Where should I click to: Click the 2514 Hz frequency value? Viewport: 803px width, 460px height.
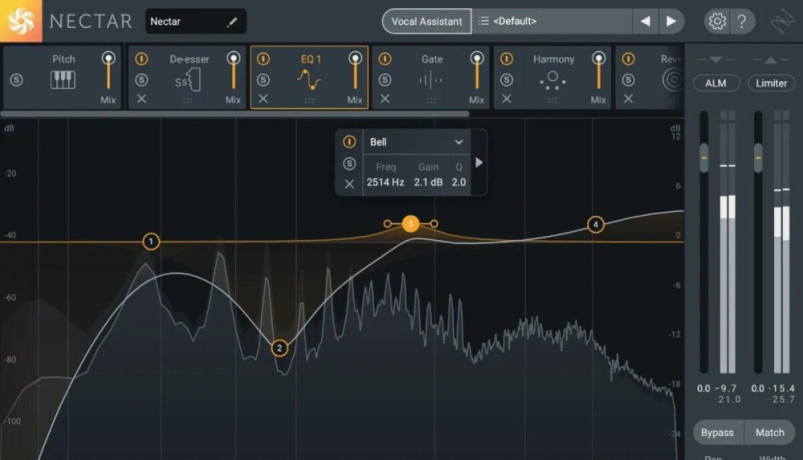point(385,182)
